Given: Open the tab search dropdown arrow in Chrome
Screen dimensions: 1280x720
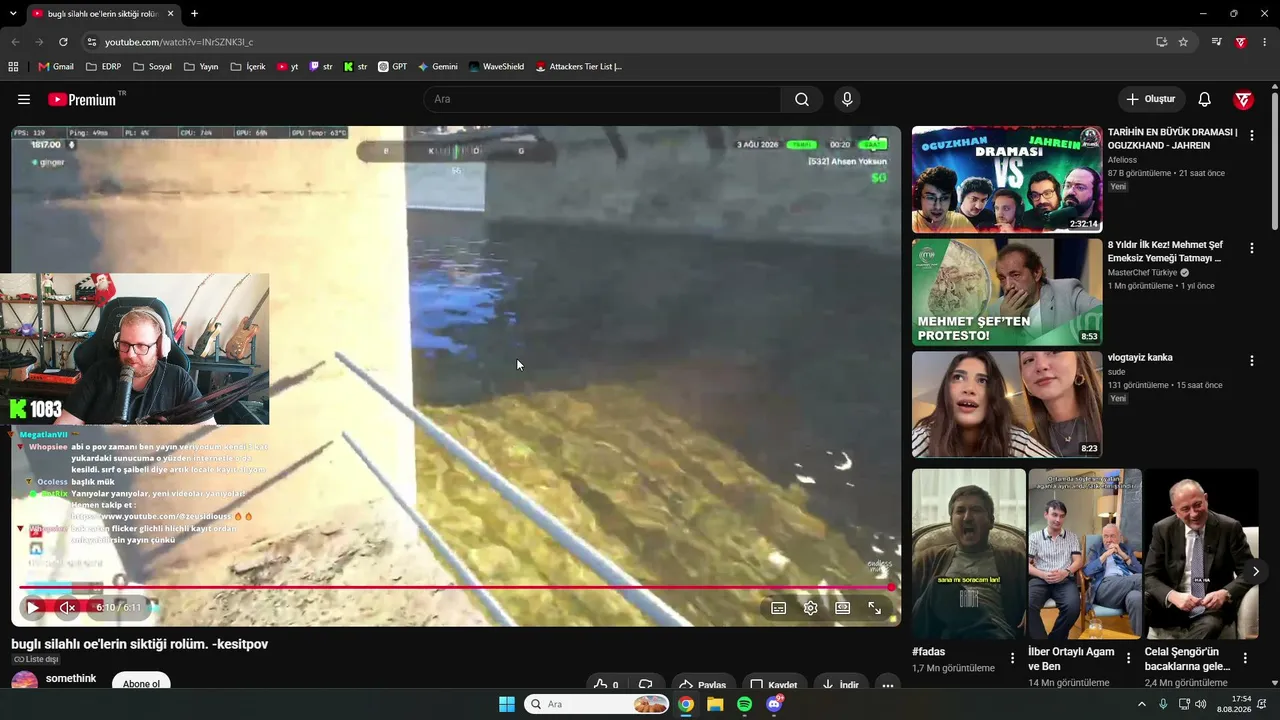Looking at the screenshot, I should (x=13, y=14).
